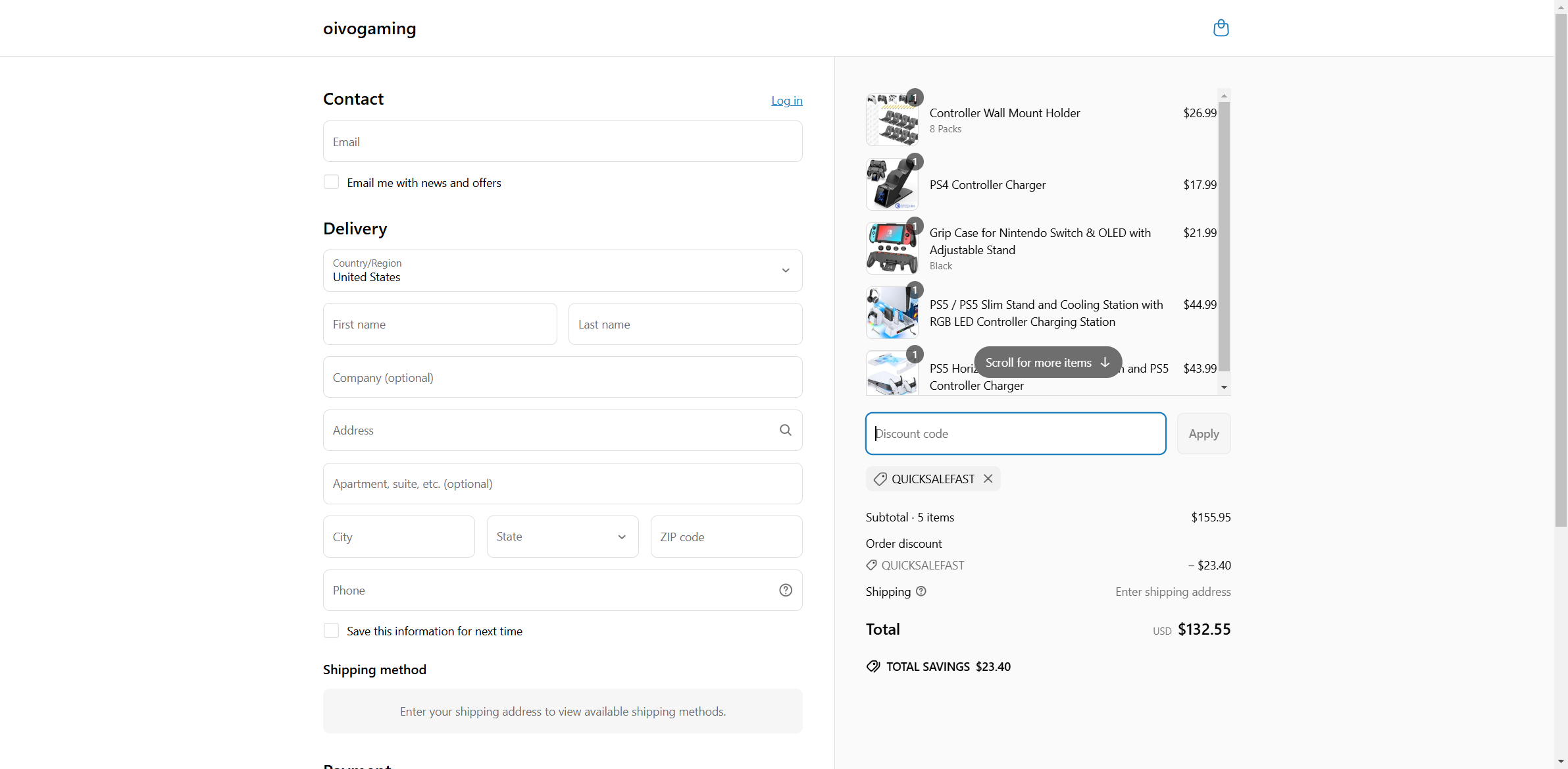Viewport: 1568px width, 769px height.
Task: Show shipping info help icon
Action: coord(921,591)
